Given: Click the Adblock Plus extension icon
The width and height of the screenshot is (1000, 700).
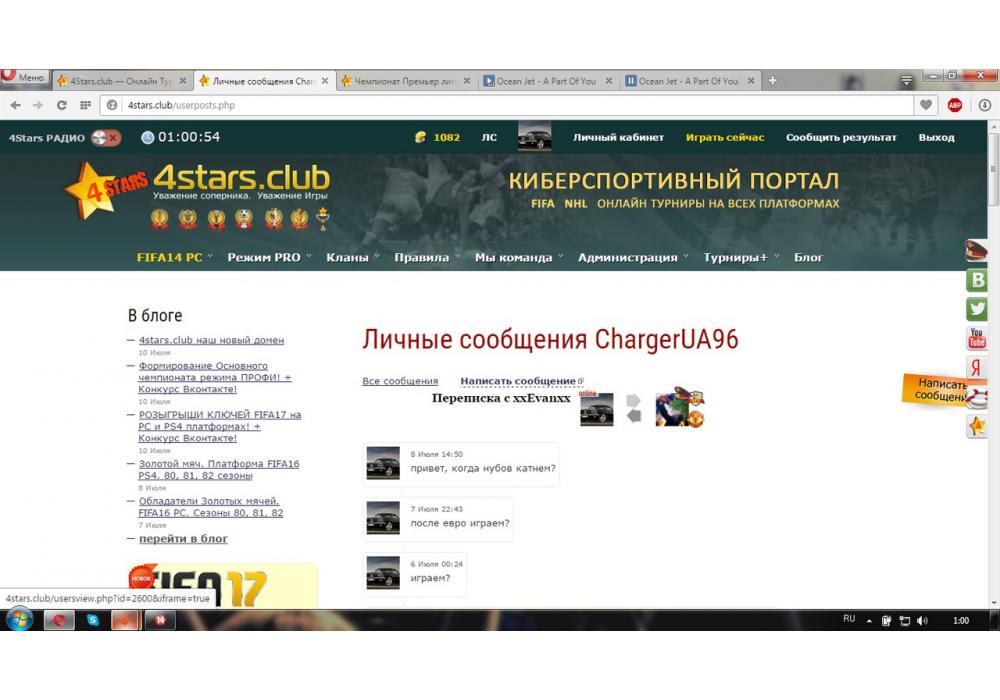Looking at the screenshot, I should tap(954, 105).
